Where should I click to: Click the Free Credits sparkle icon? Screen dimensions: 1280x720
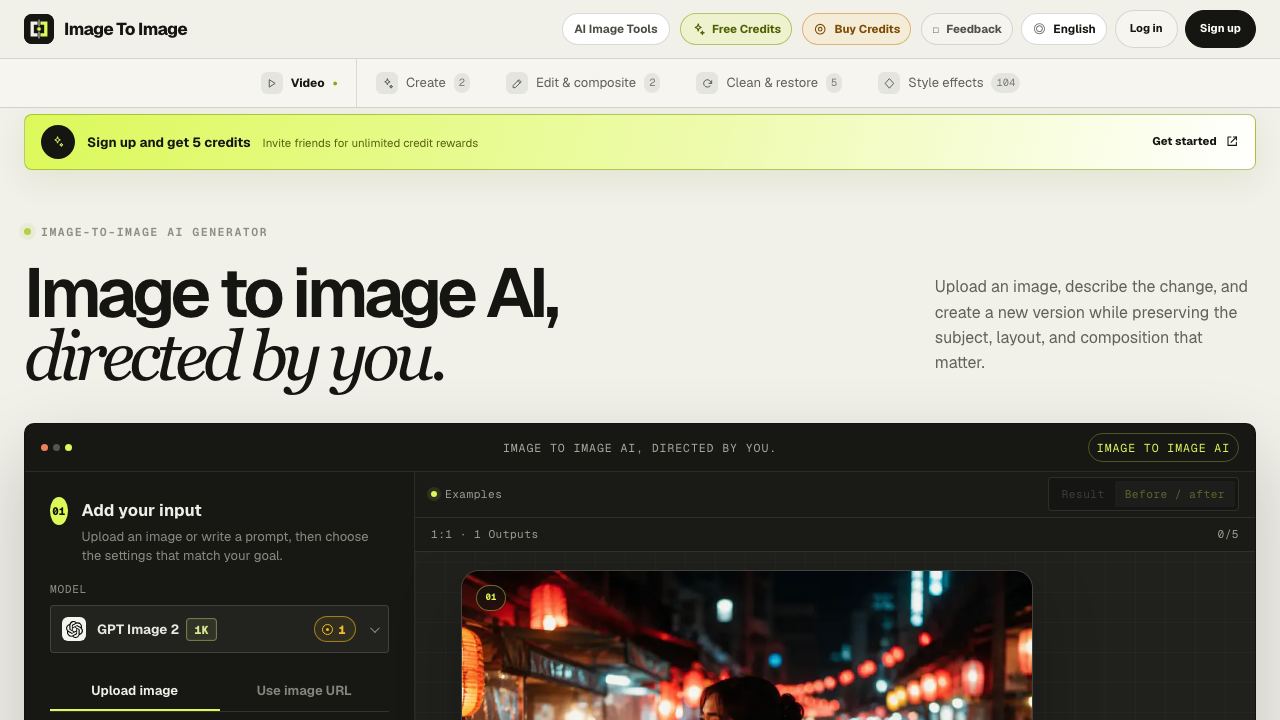[700, 29]
